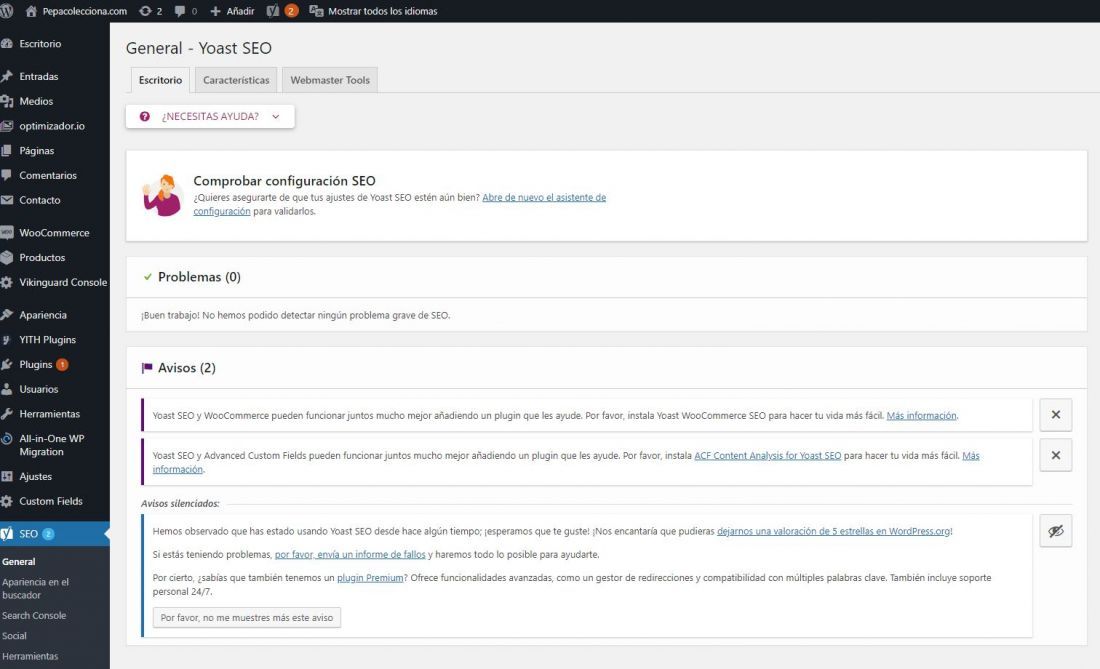Click Mostrar todos los idiomas
This screenshot has height=669, width=1100.
coord(373,11)
